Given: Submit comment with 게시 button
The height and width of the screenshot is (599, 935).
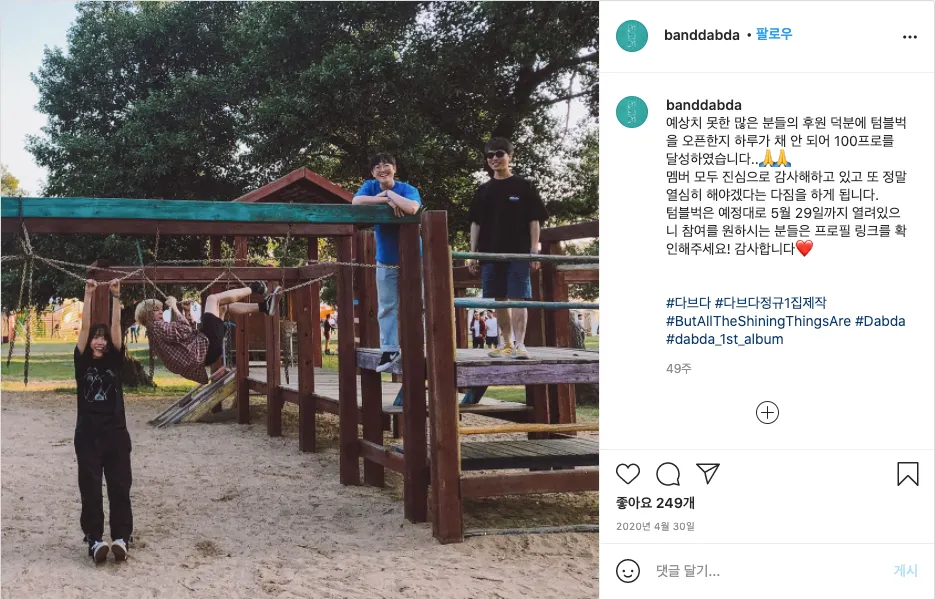Looking at the screenshot, I should 905,570.
